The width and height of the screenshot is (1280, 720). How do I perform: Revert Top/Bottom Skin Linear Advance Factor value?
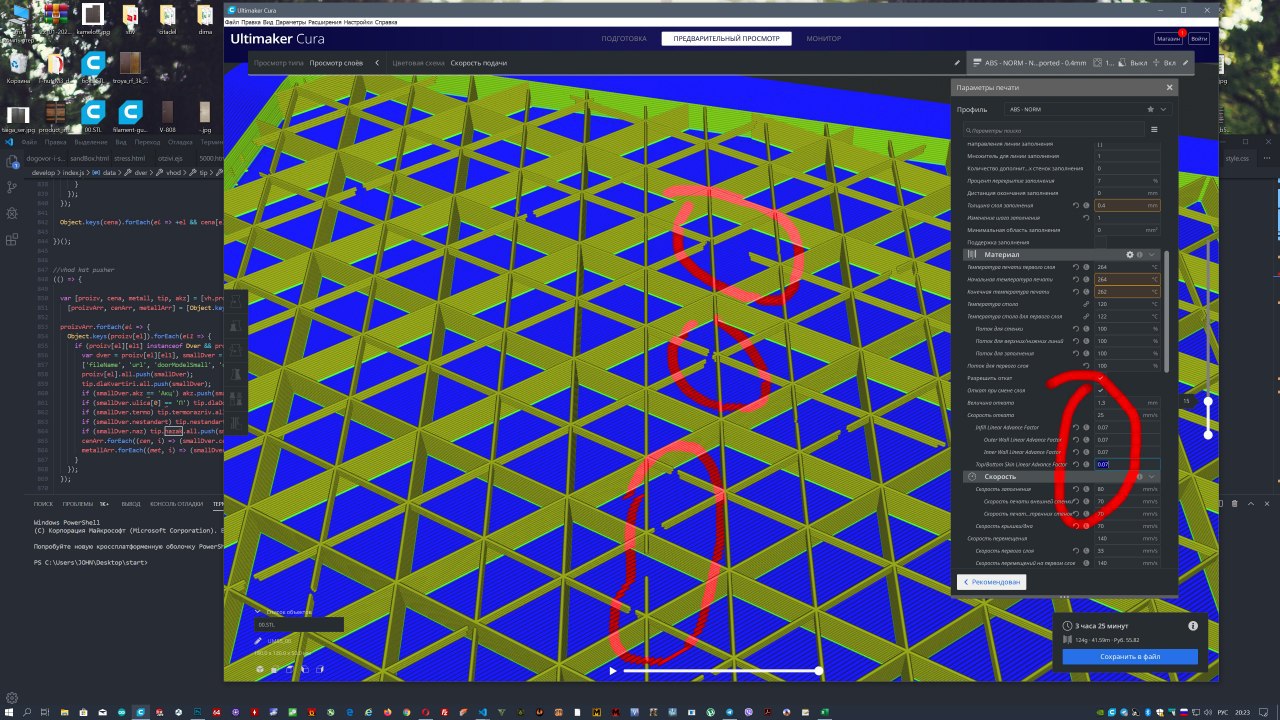[x=1076, y=464]
